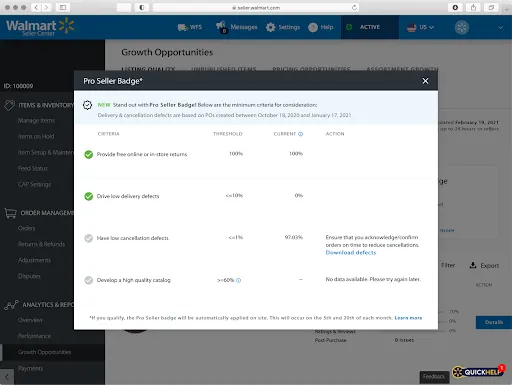Select Growth Opportunities in sidebar
512x385 pixels.
(x=44, y=352)
